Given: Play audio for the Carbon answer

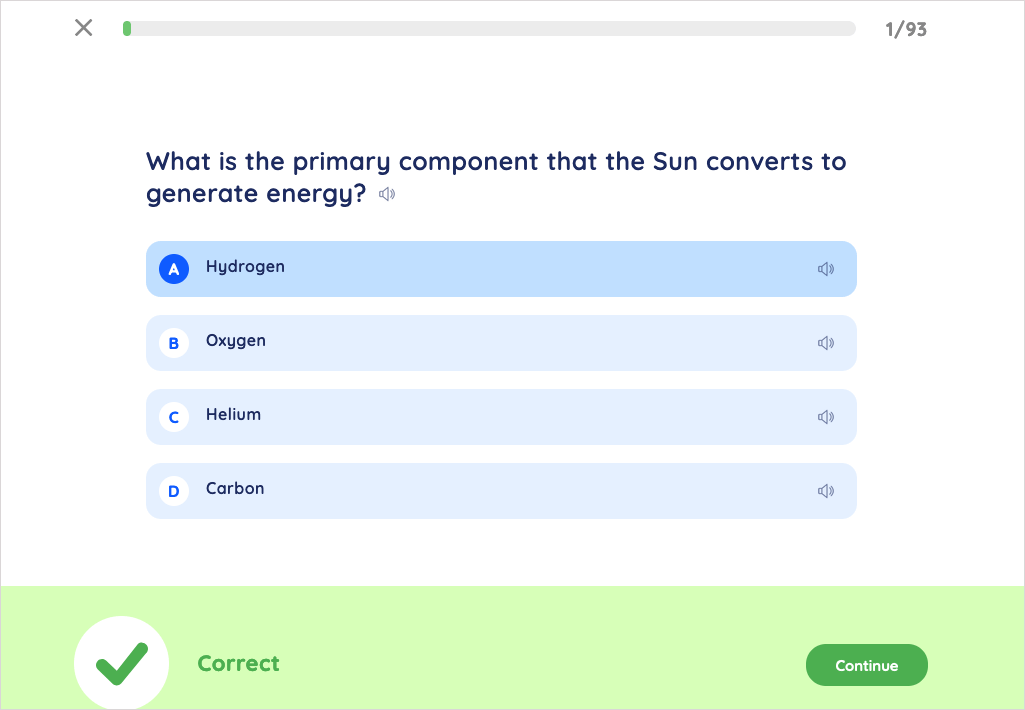Looking at the screenshot, I should click(826, 490).
